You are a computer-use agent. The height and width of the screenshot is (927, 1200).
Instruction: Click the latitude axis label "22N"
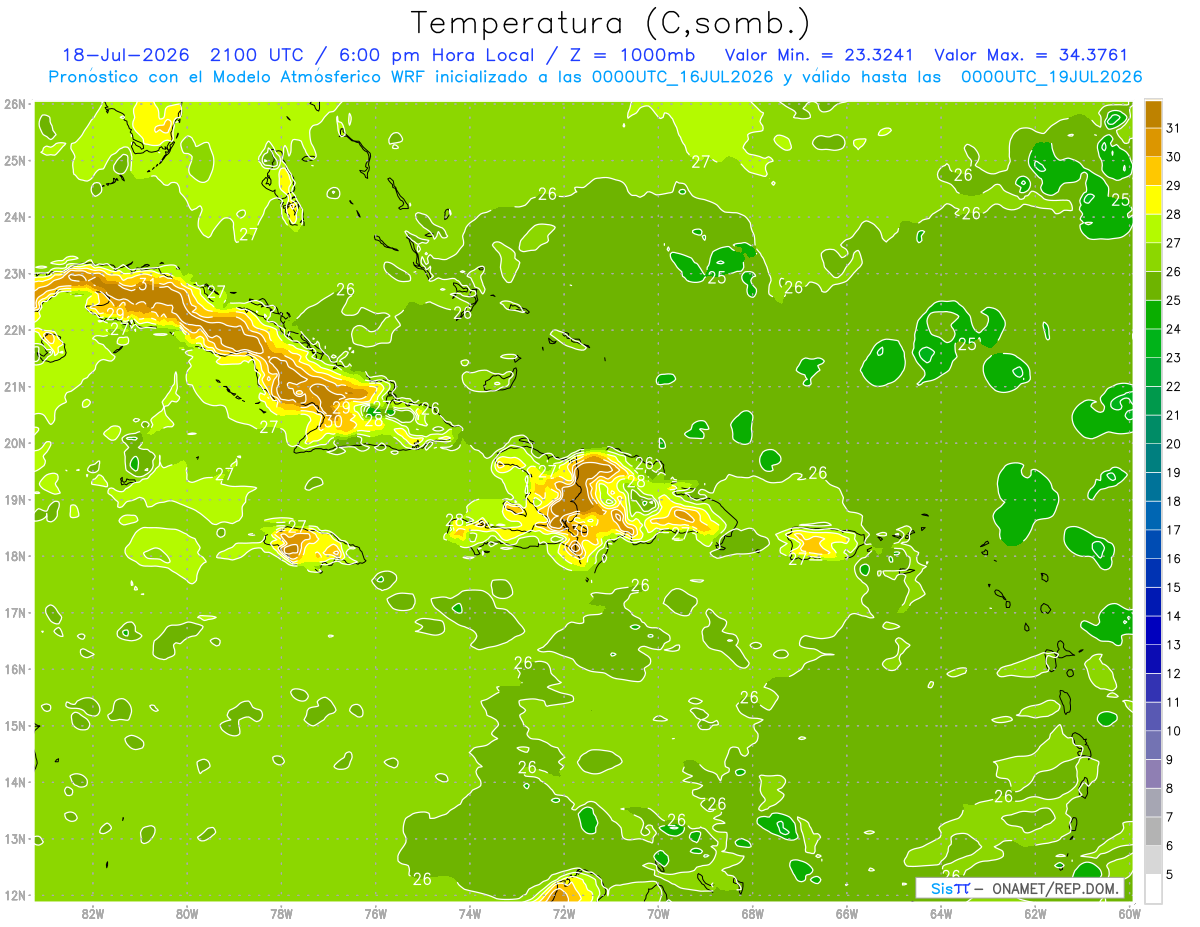pos(14,330)
